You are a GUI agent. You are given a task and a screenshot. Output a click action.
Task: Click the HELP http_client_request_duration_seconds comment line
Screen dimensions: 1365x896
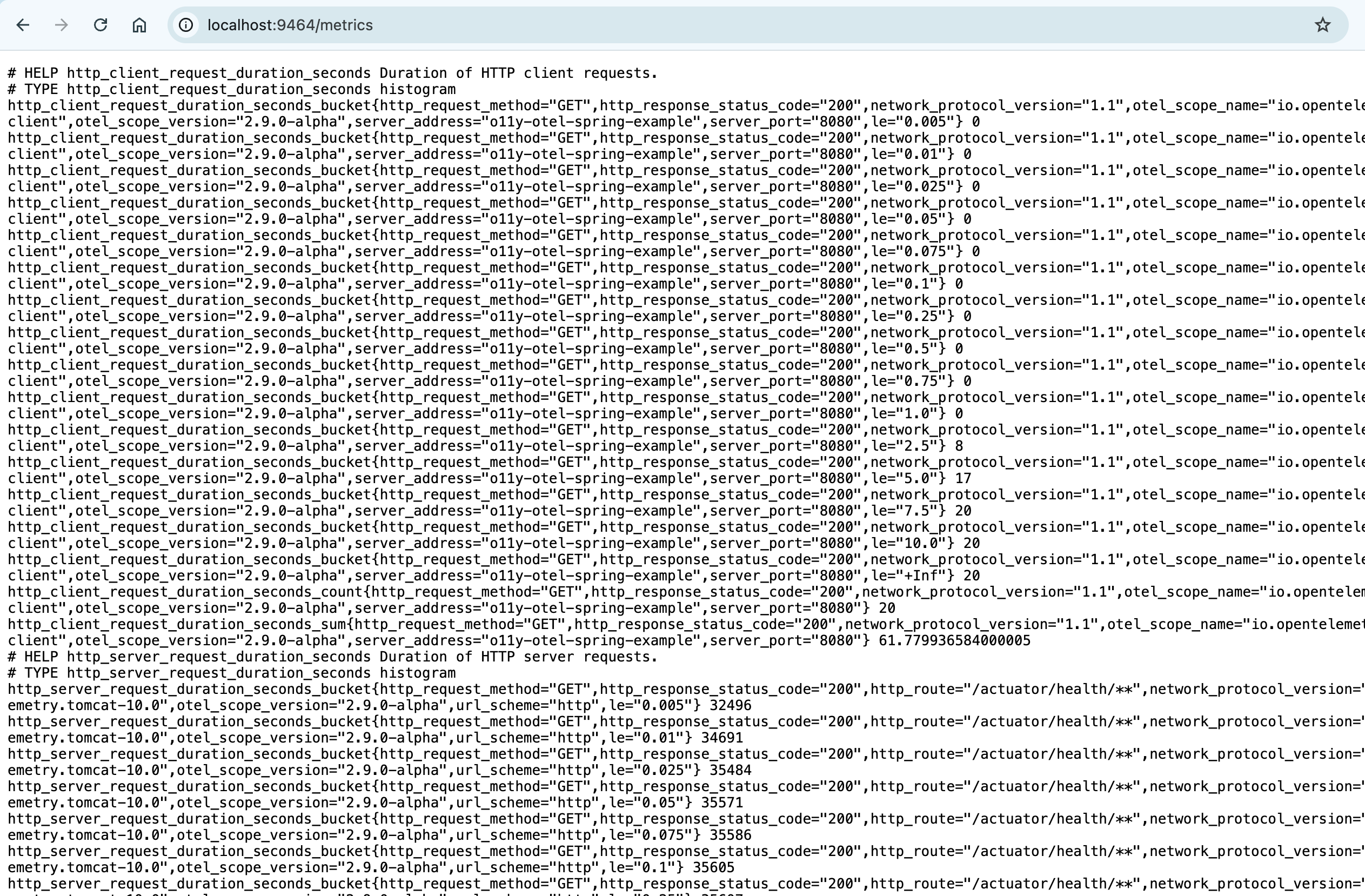tap(333, 73)
